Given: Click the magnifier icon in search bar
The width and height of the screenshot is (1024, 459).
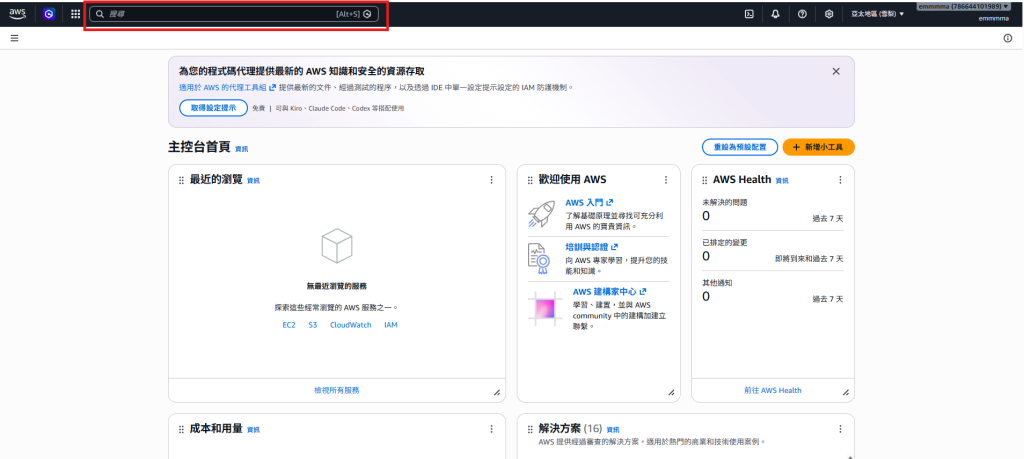Looking at the screenshot, I should pos(100,14).
